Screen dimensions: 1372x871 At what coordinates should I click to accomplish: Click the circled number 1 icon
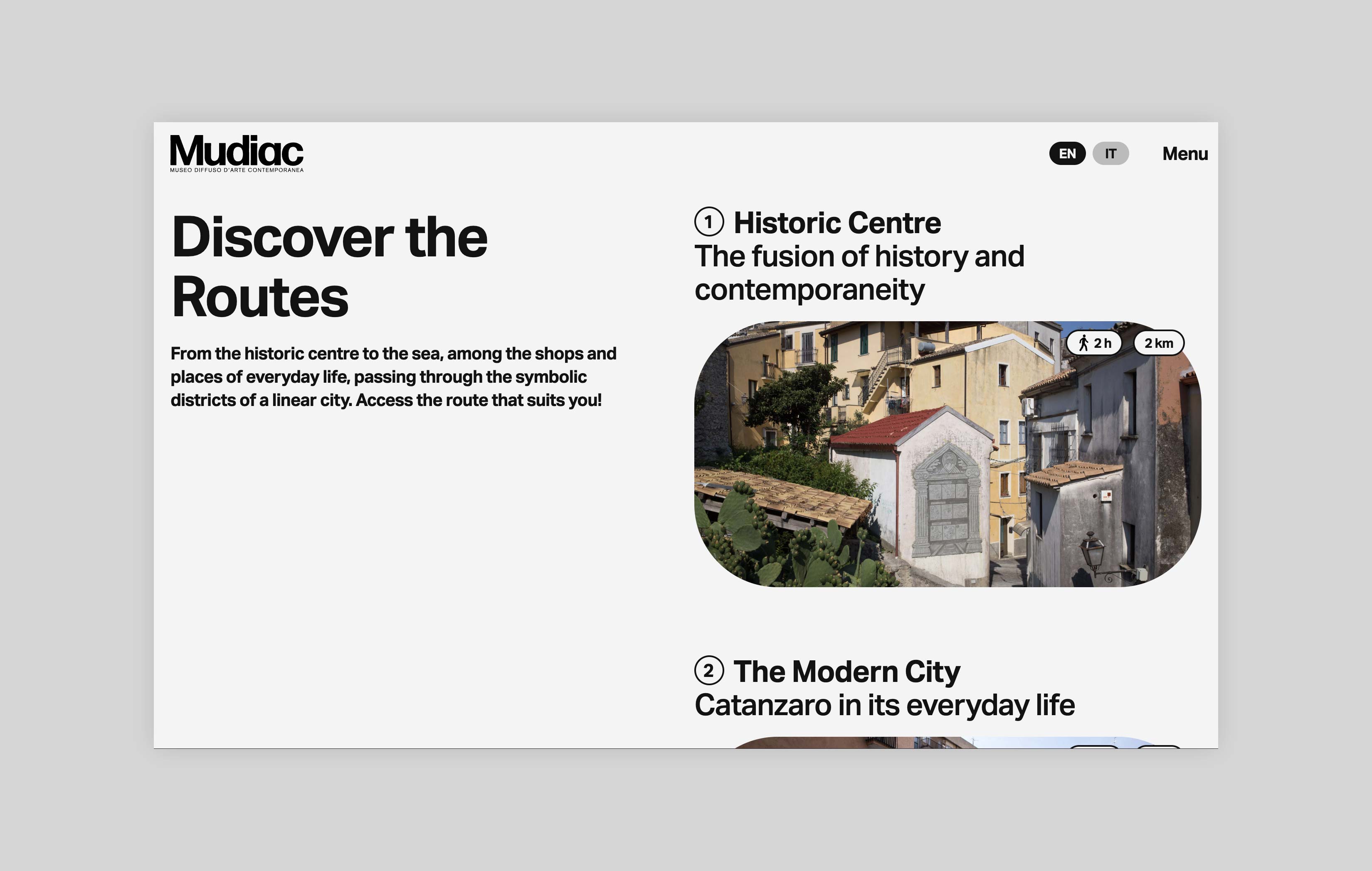coord(709,221)
